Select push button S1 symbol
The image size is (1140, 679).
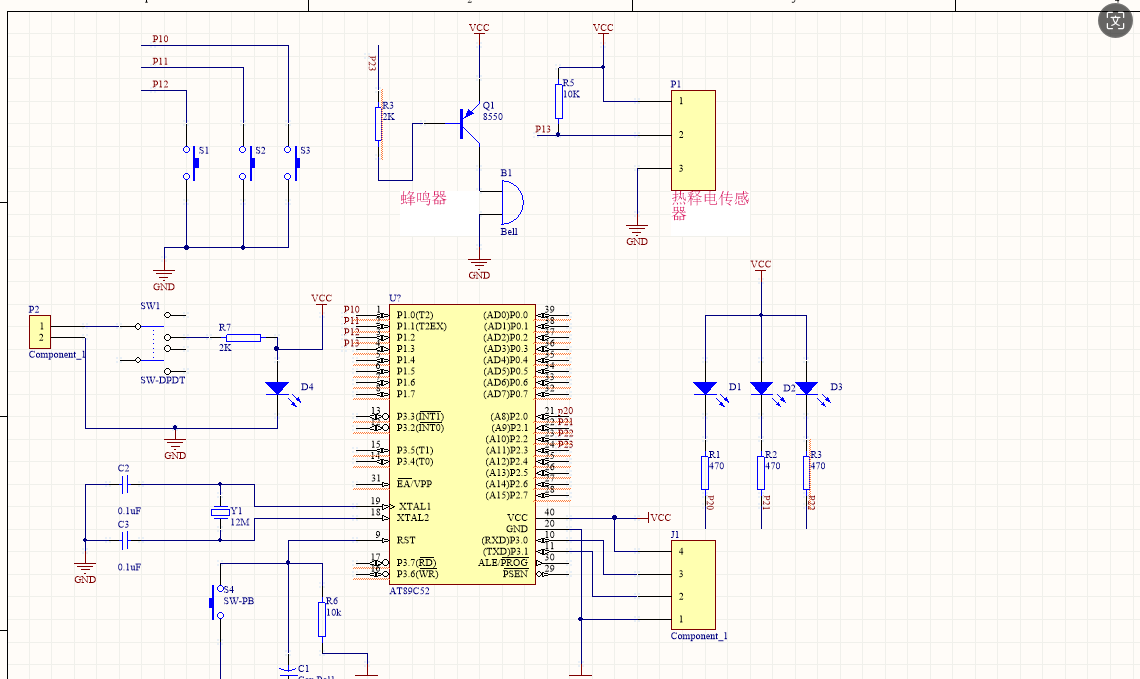[190, 163]
